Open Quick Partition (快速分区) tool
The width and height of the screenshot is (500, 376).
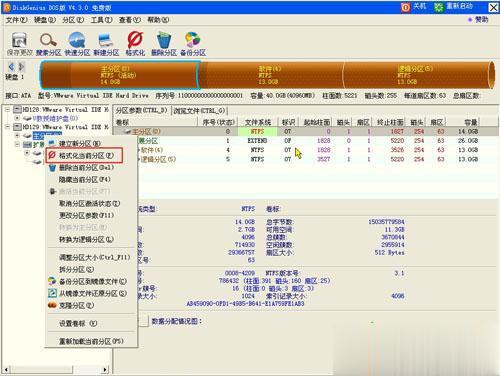77,40
